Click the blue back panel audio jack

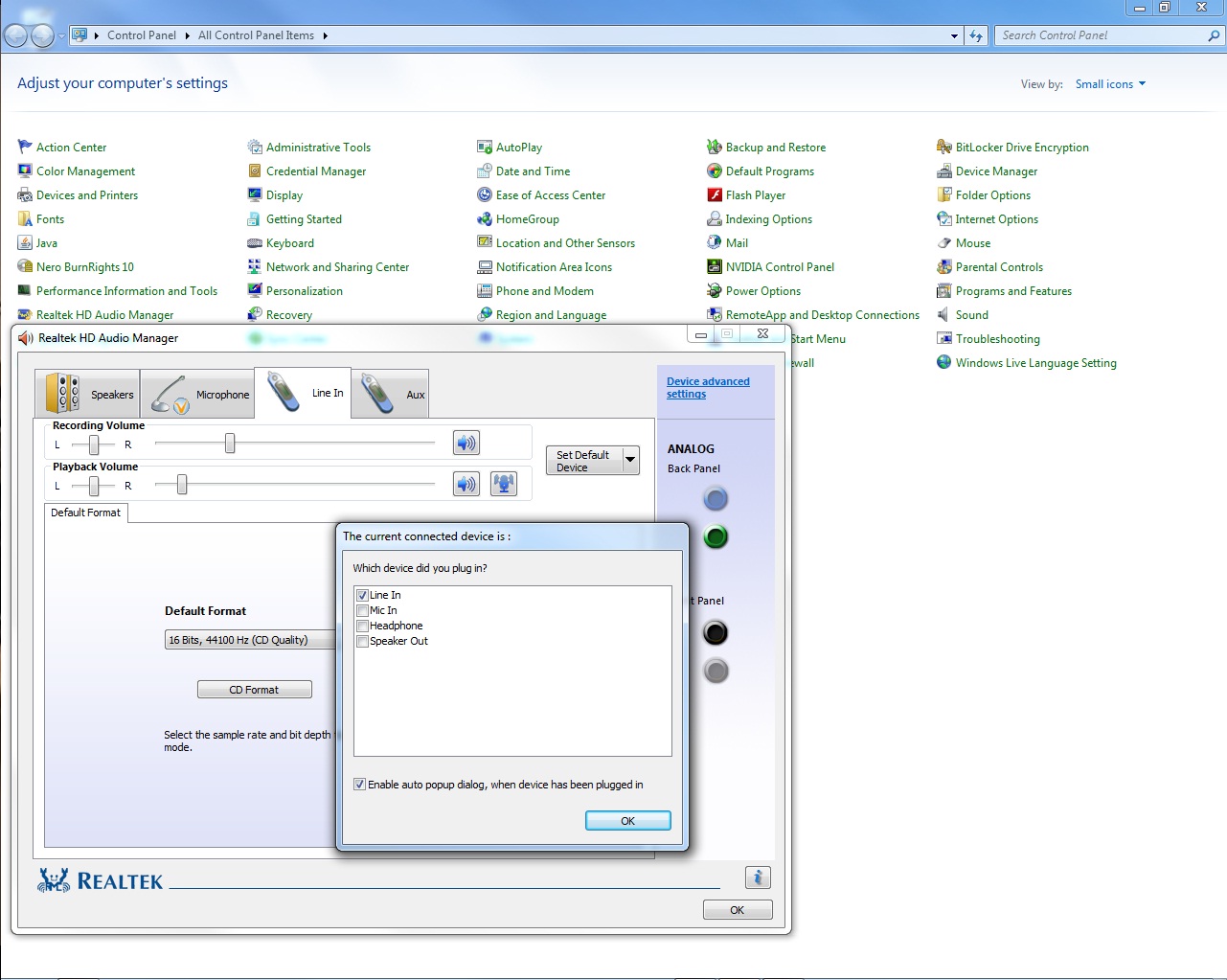click(x=716, y=498)
